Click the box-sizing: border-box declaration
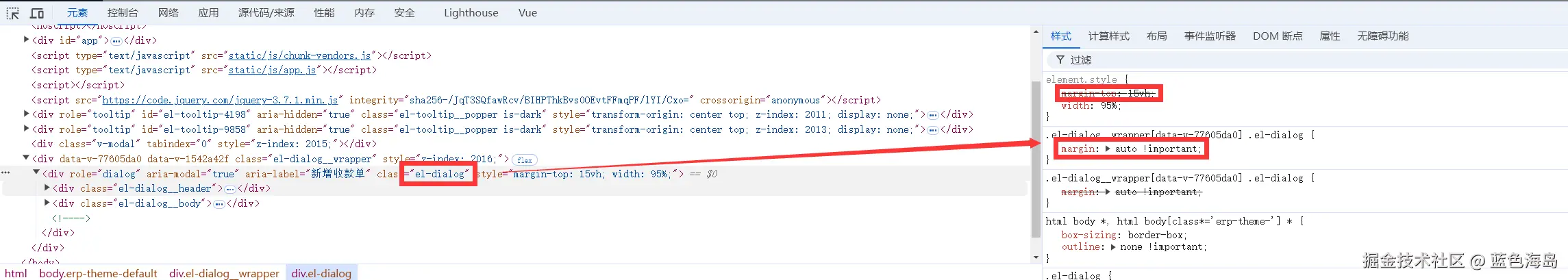1568x280 pixels. coord(1124,235)
